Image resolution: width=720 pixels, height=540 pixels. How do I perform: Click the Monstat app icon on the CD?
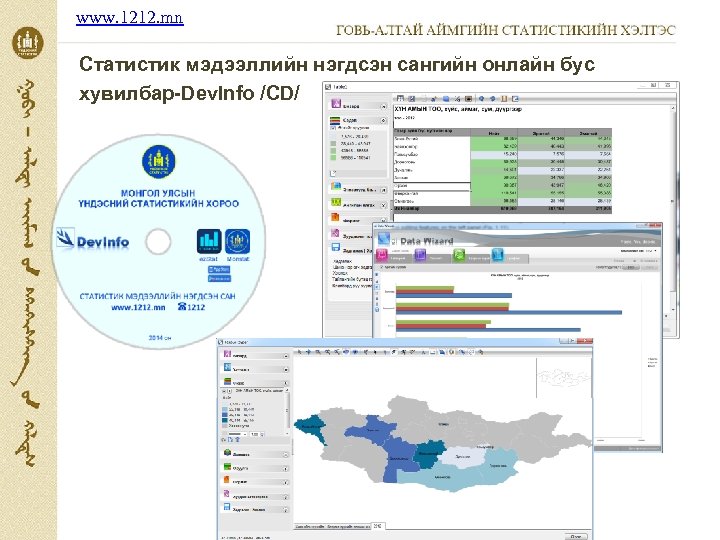[x=237, y=242]
